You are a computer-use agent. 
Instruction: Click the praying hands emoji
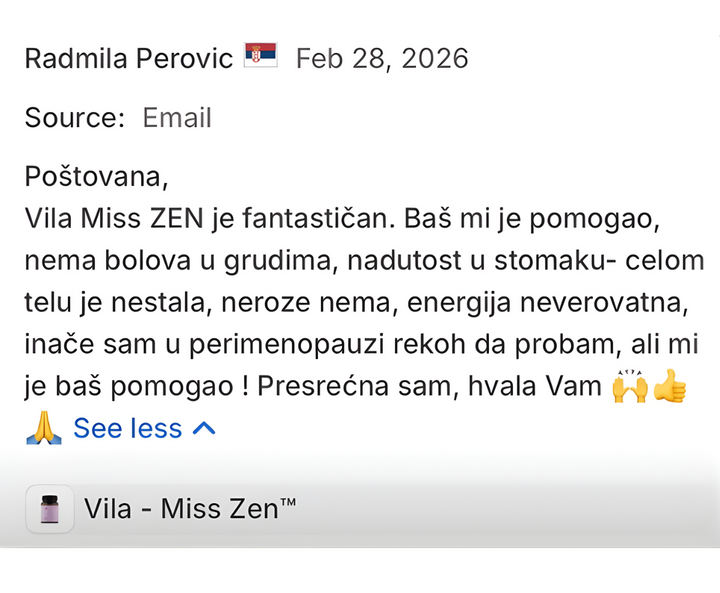click(44, 428)
